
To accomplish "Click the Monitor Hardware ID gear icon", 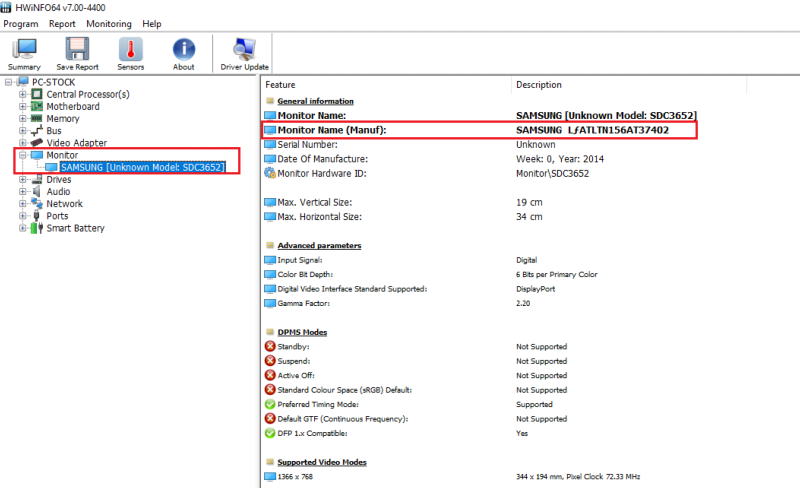I will coord(270,173).
